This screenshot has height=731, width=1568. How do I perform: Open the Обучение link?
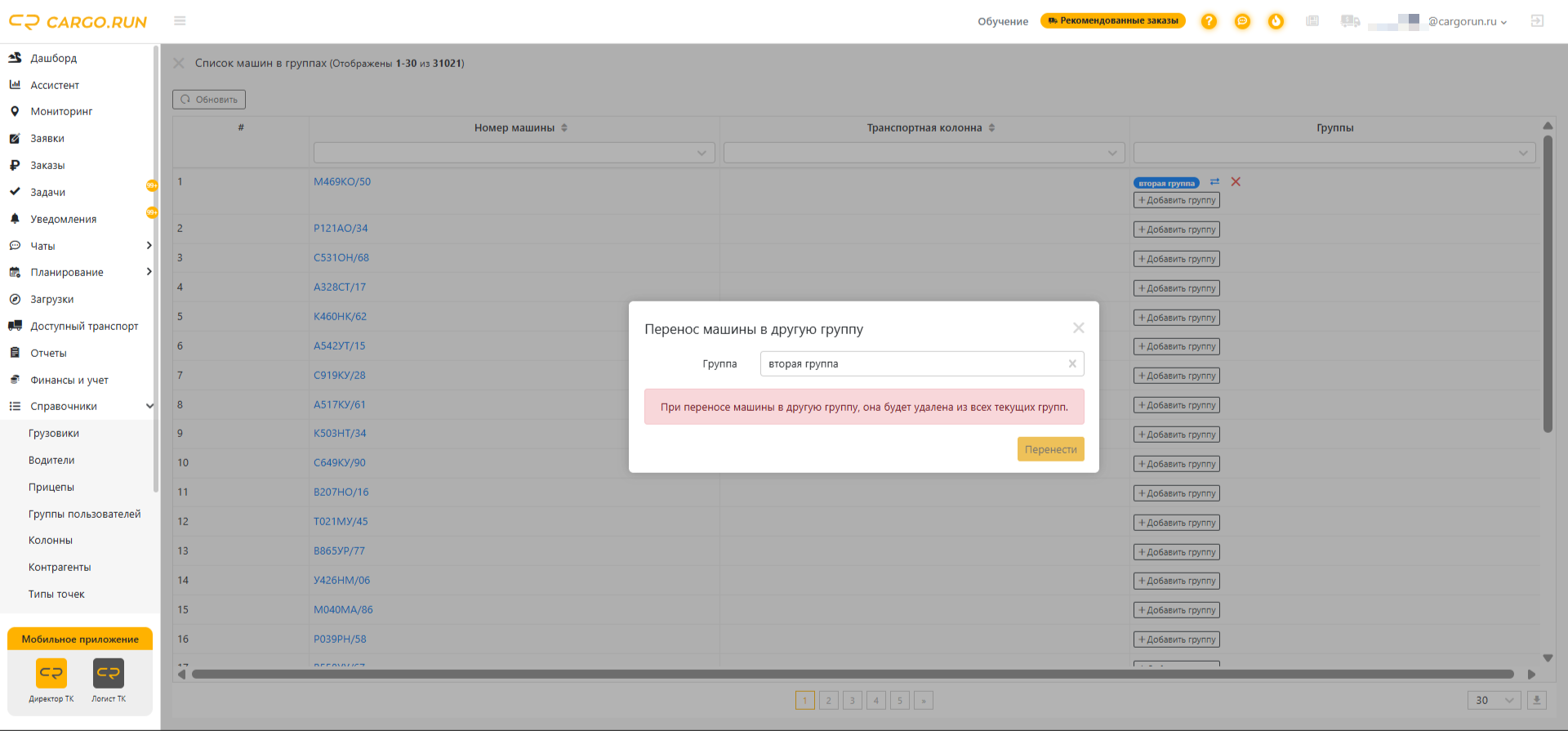tap(1003, 21)
